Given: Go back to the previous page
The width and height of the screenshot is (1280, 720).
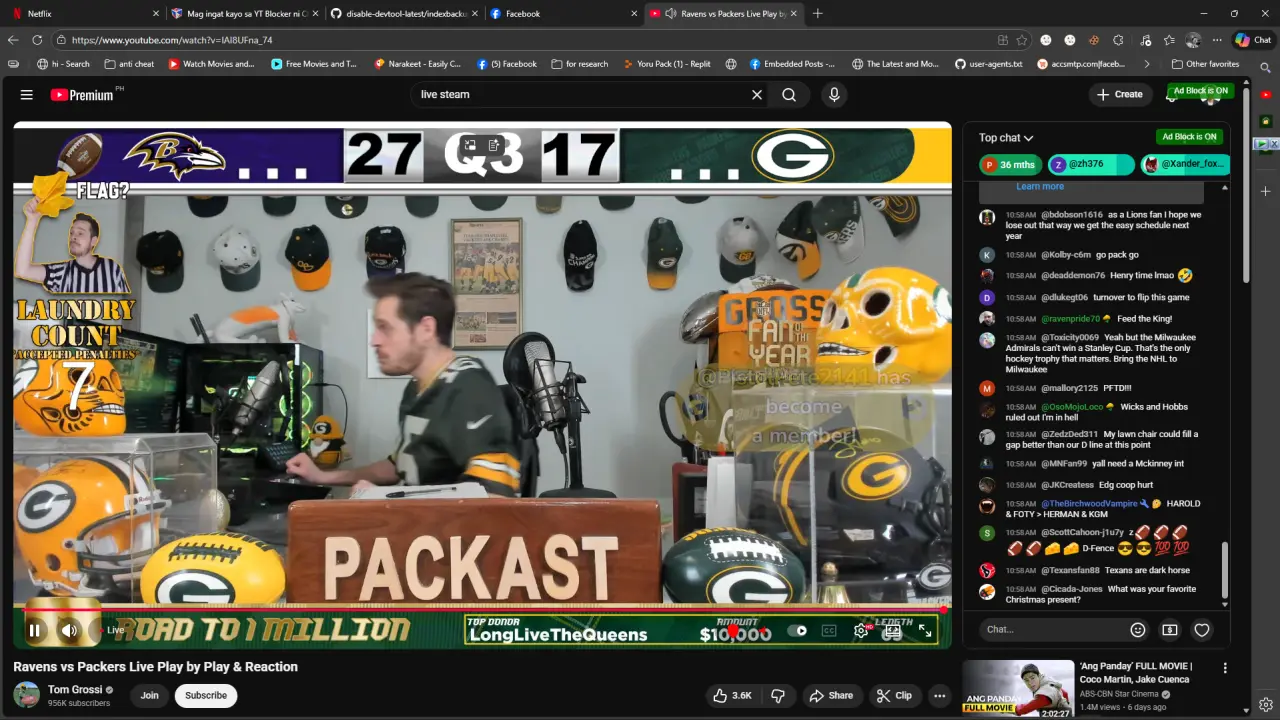Looking at the screenshot, I should tap(13, 40).
